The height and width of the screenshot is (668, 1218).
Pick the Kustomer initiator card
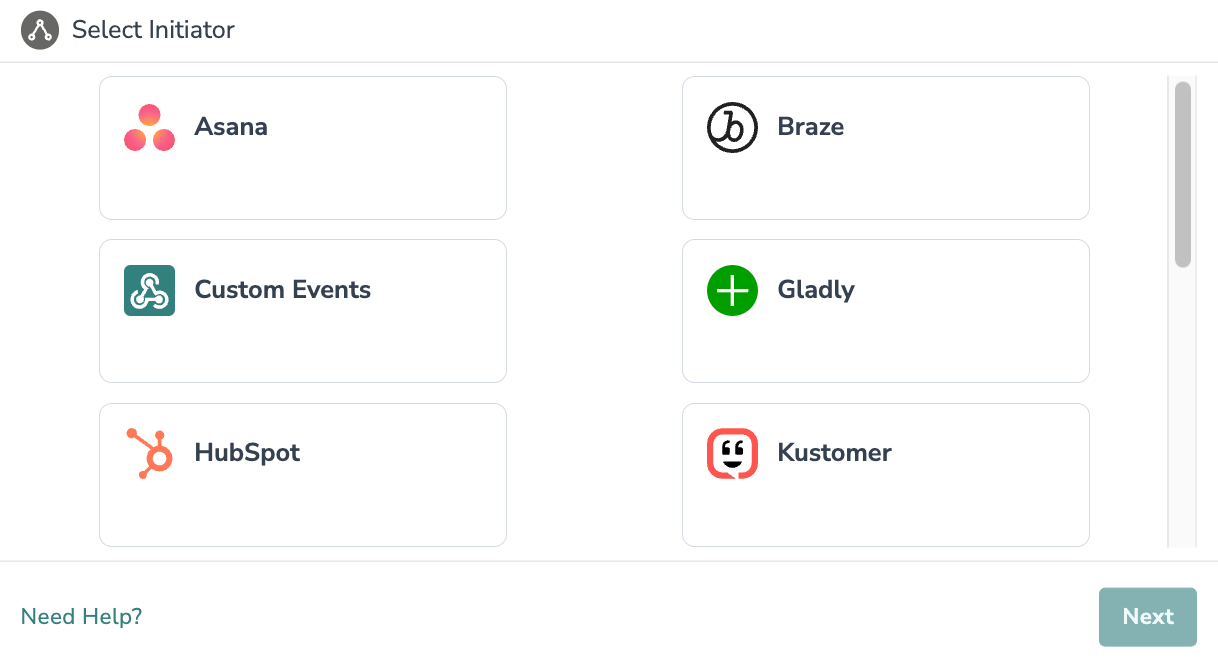886,475
